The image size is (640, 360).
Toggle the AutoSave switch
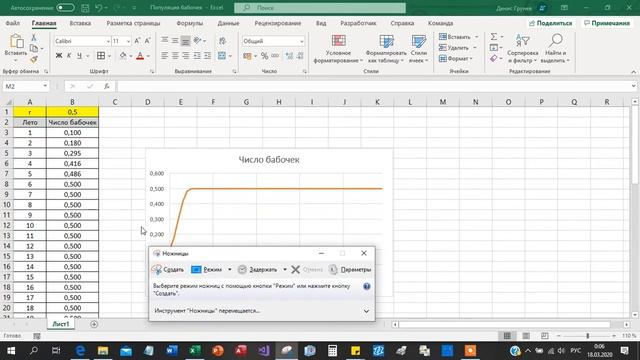[65, 8]
